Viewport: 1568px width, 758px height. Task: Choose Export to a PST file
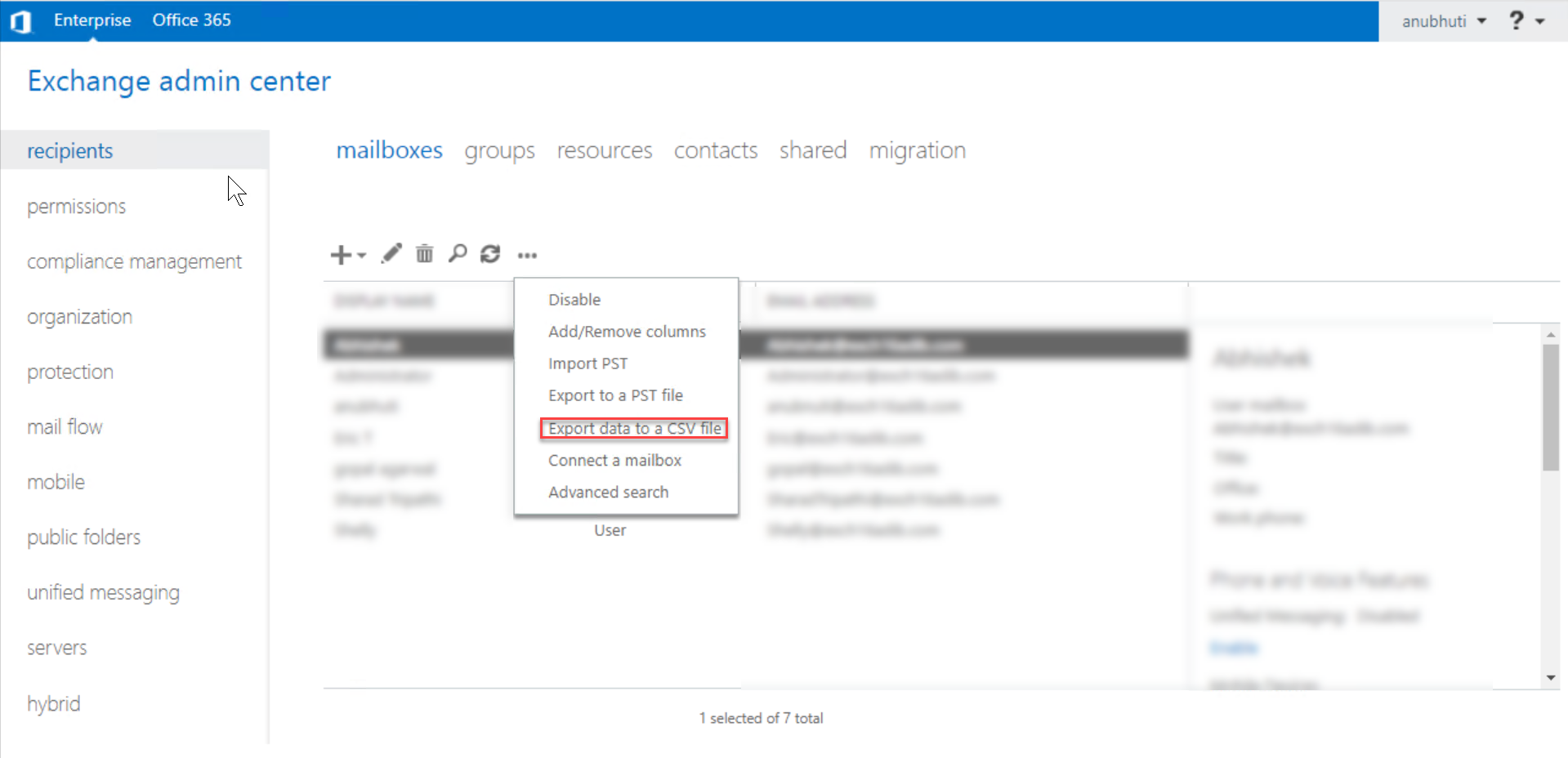[615, 395]
